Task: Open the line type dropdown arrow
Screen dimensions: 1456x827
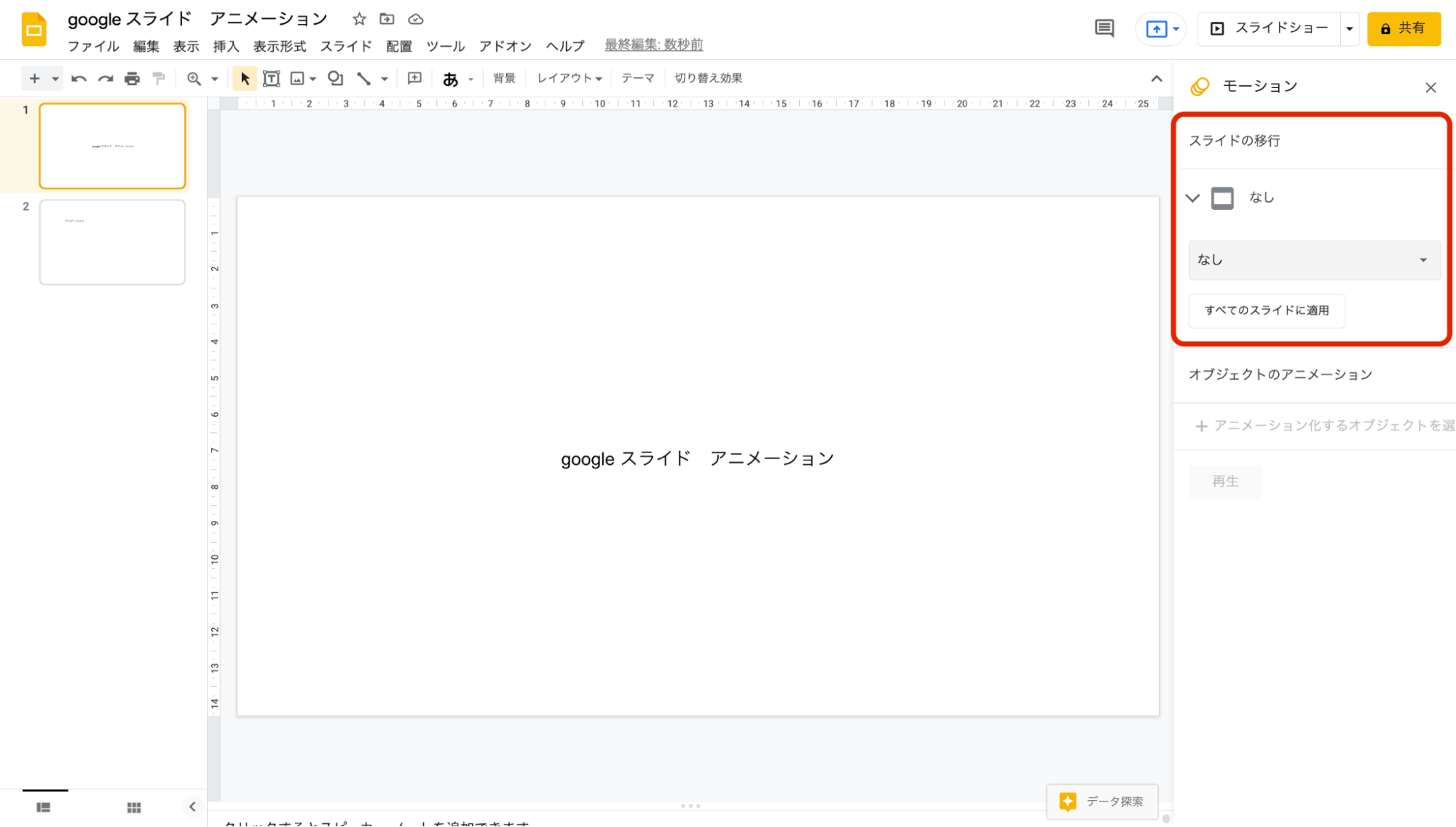Action: pos(385,79)
